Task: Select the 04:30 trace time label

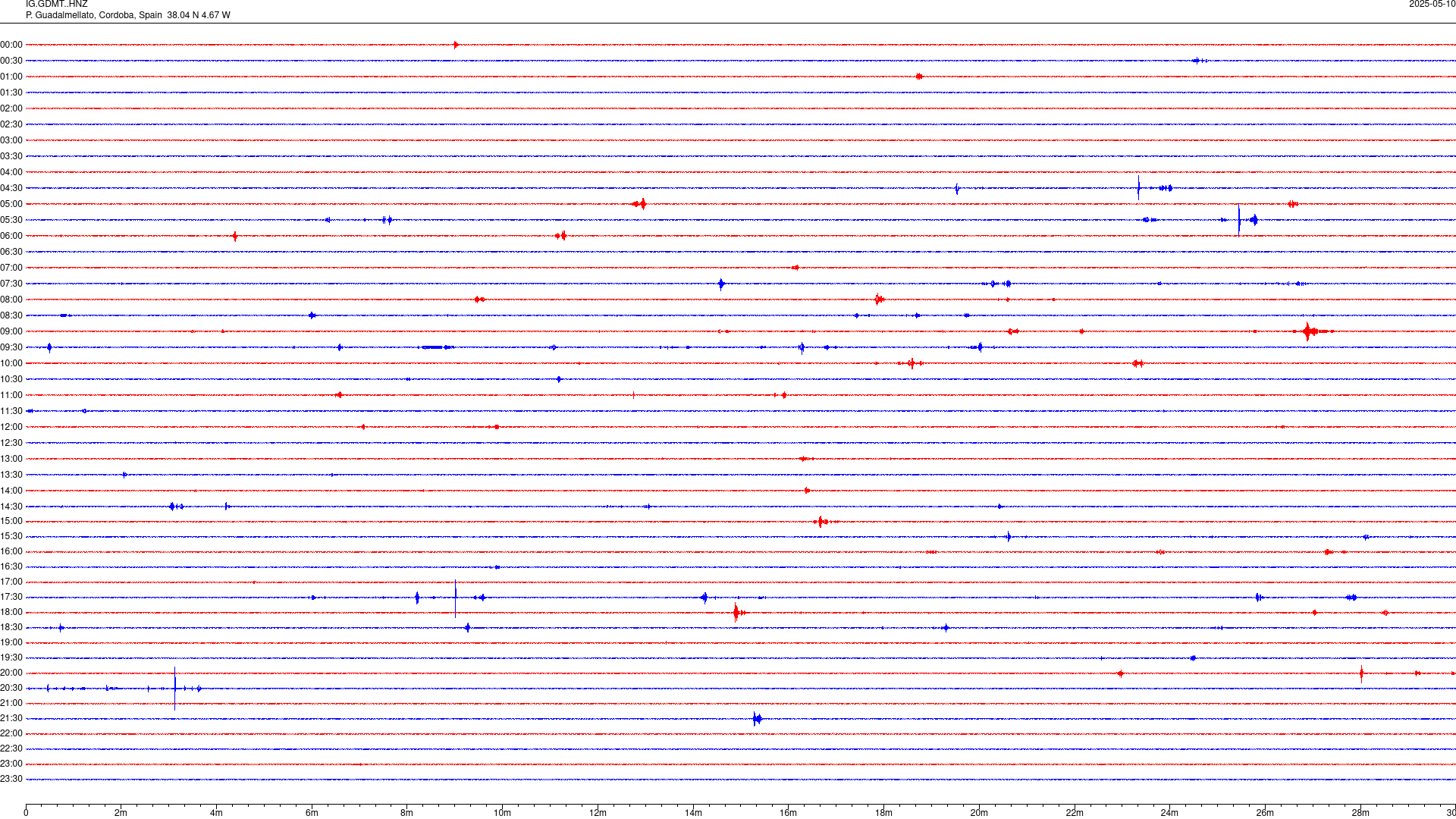Action: [11, 188]
